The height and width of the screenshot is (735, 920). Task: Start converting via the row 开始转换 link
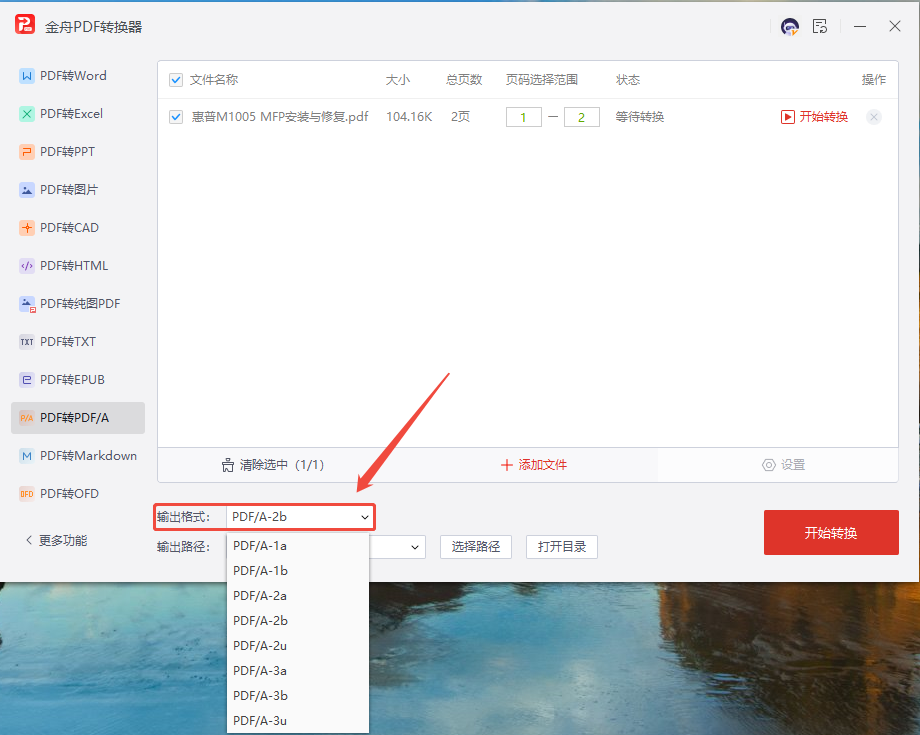(x=814, y=117)
